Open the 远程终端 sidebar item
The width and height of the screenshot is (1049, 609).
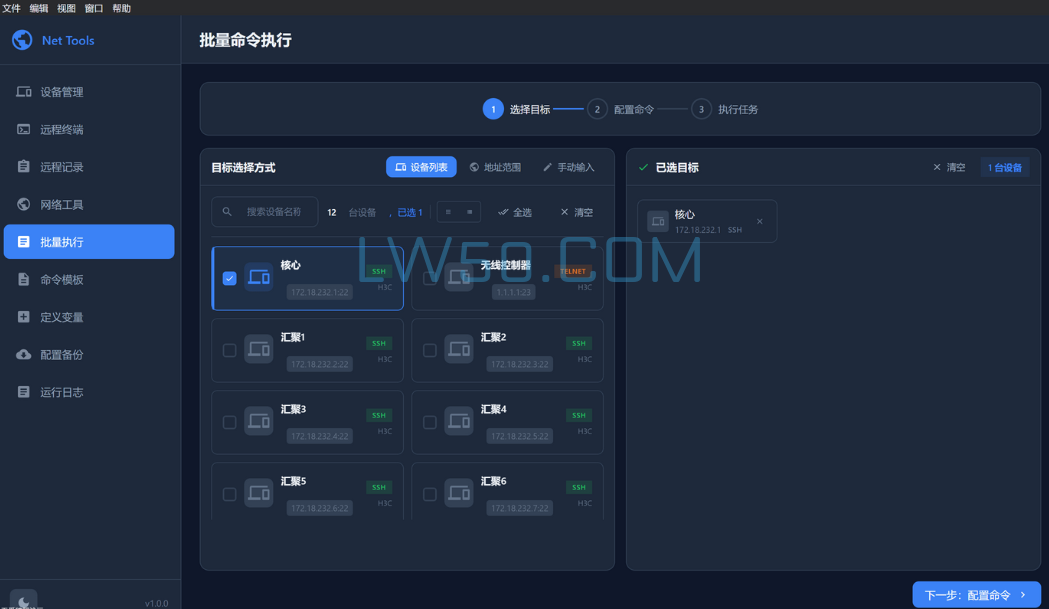[x=88, y=128]
